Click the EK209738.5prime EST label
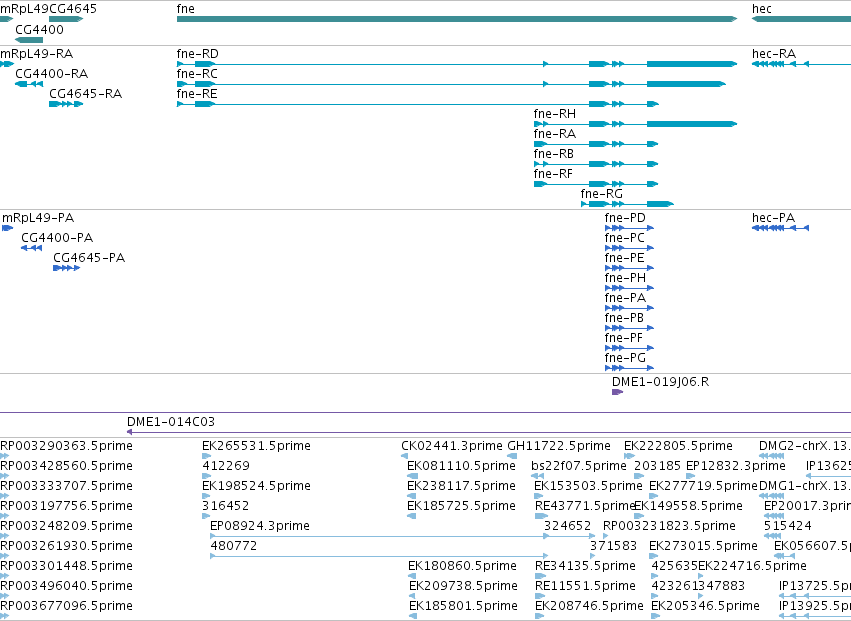The height and width of the screenshot is (621, 851). (463, 586)
